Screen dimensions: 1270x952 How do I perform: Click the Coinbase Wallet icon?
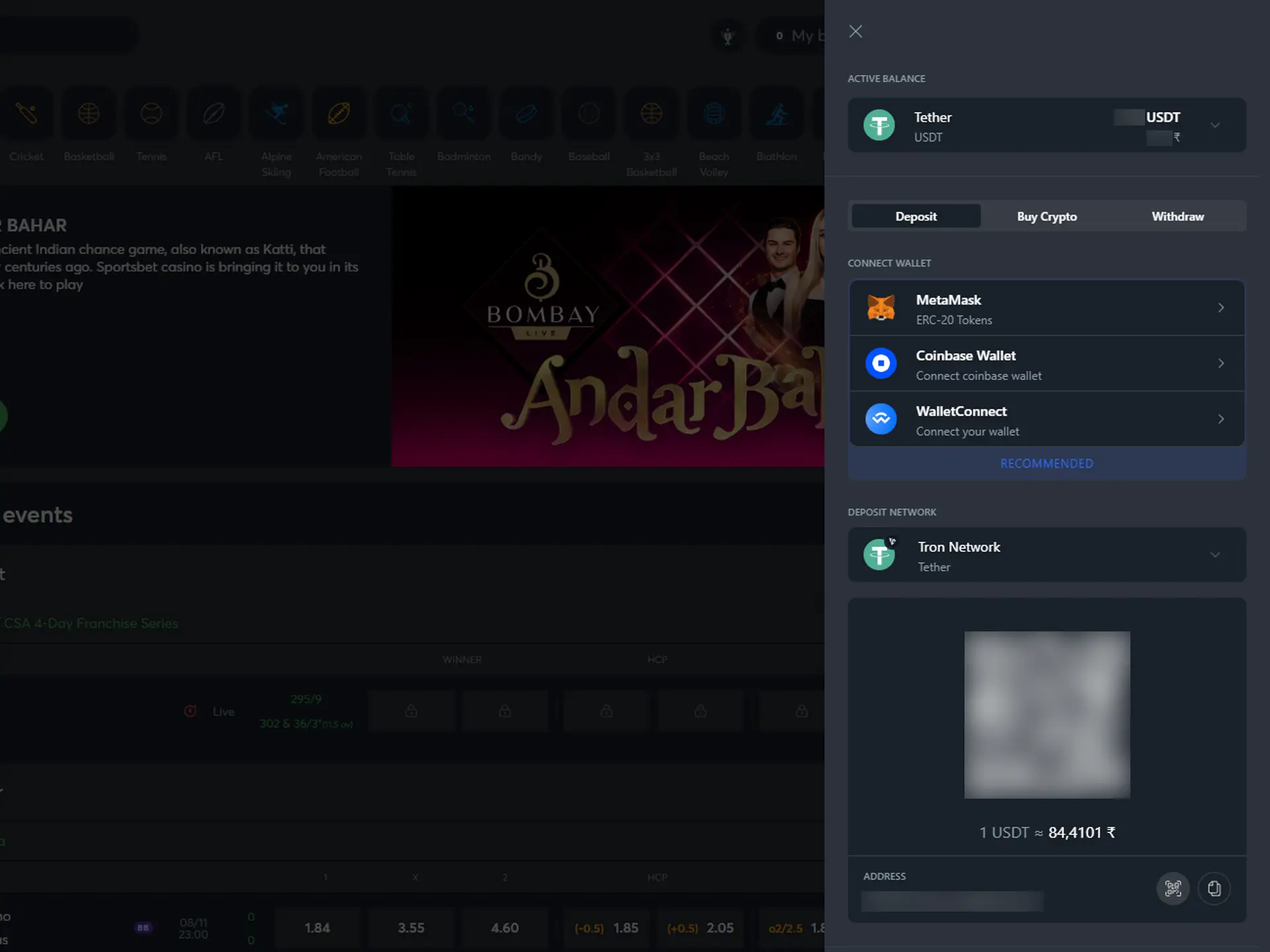(880, 363)
